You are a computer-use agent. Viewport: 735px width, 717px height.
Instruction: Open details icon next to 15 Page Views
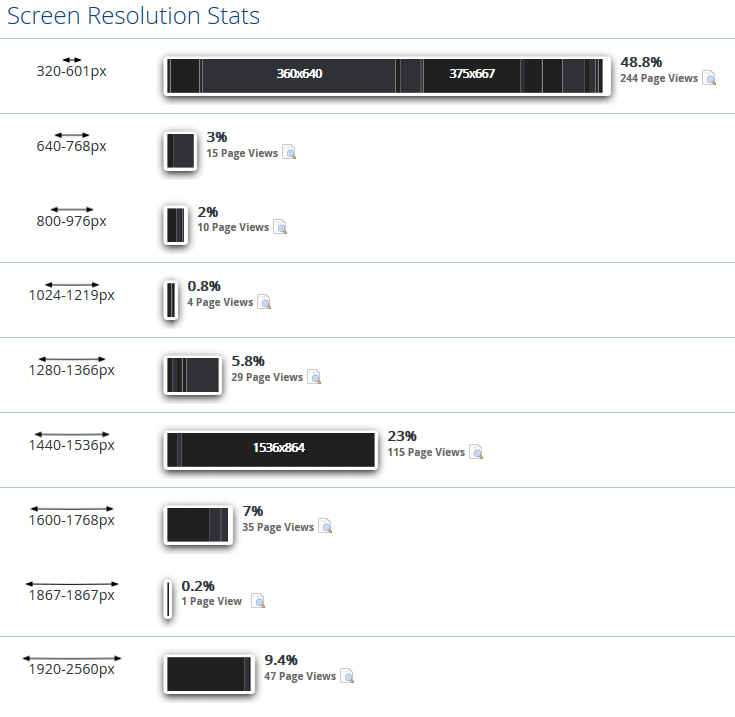click(289, 153)
